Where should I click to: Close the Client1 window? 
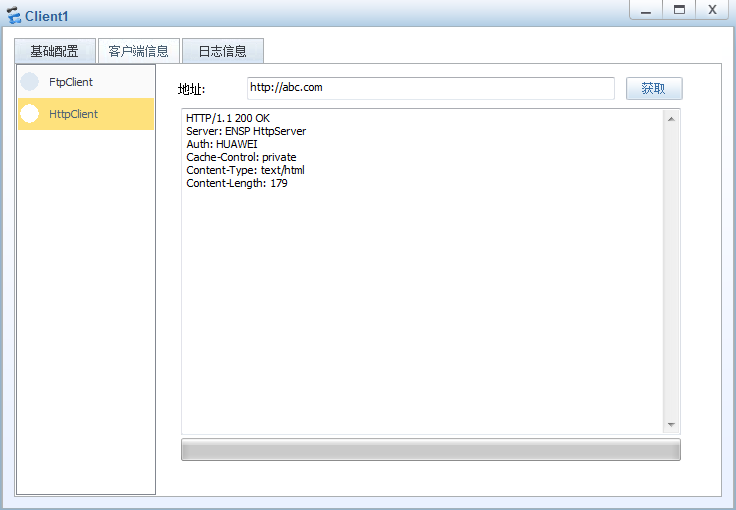[712, 9]
